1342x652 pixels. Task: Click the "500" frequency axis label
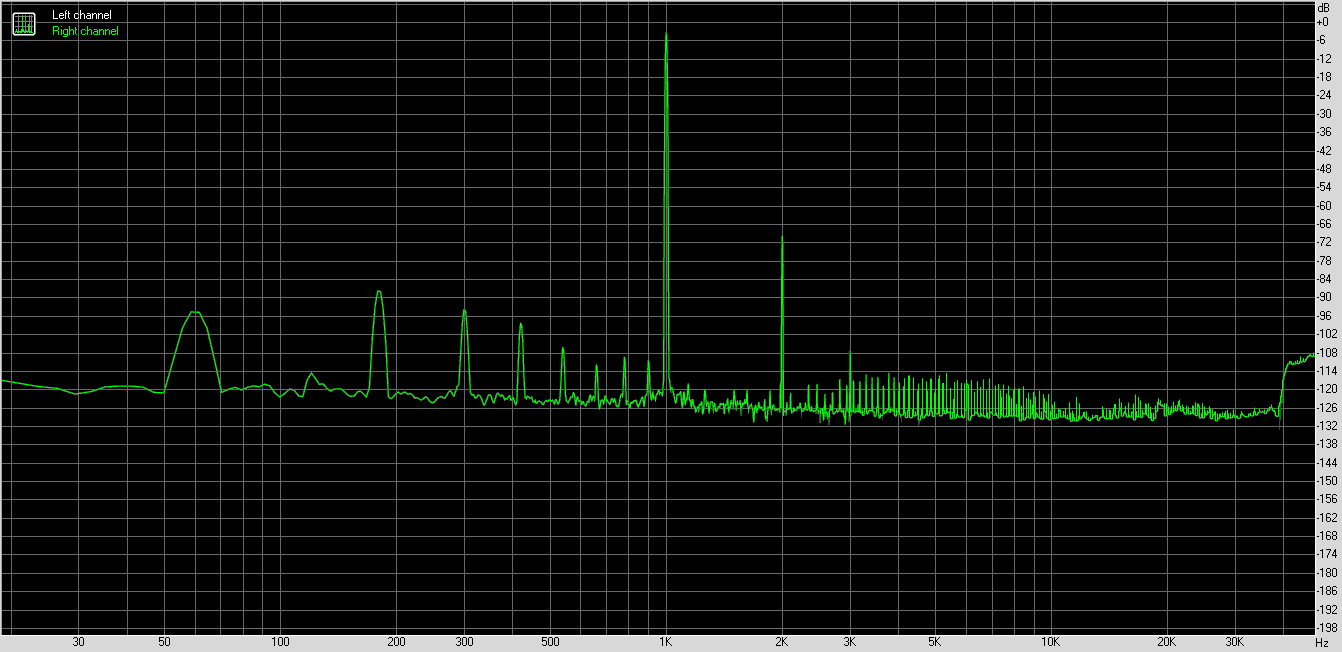tap(550, 642)
